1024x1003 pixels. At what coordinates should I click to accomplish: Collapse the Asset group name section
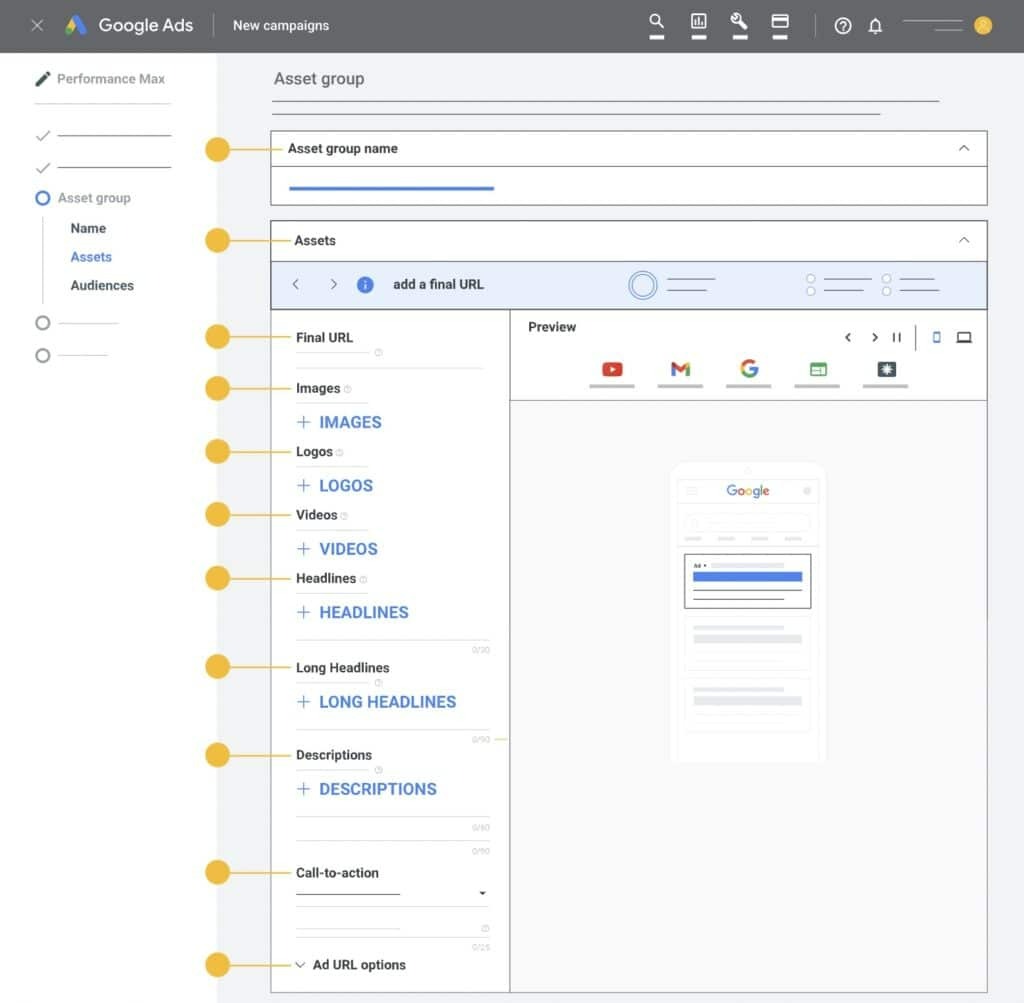(964, 148)
